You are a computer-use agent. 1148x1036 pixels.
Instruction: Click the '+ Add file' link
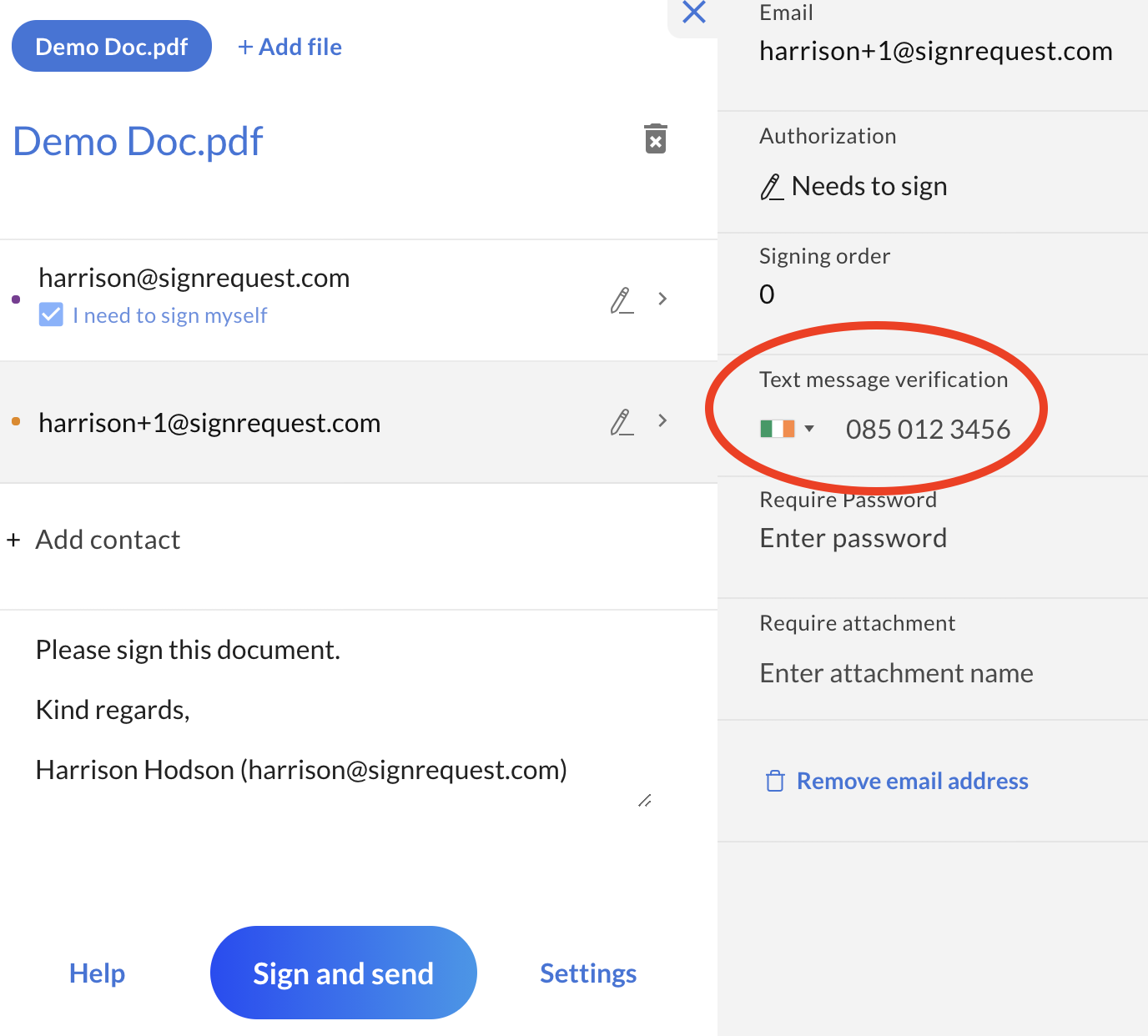(x=290, y=47)
